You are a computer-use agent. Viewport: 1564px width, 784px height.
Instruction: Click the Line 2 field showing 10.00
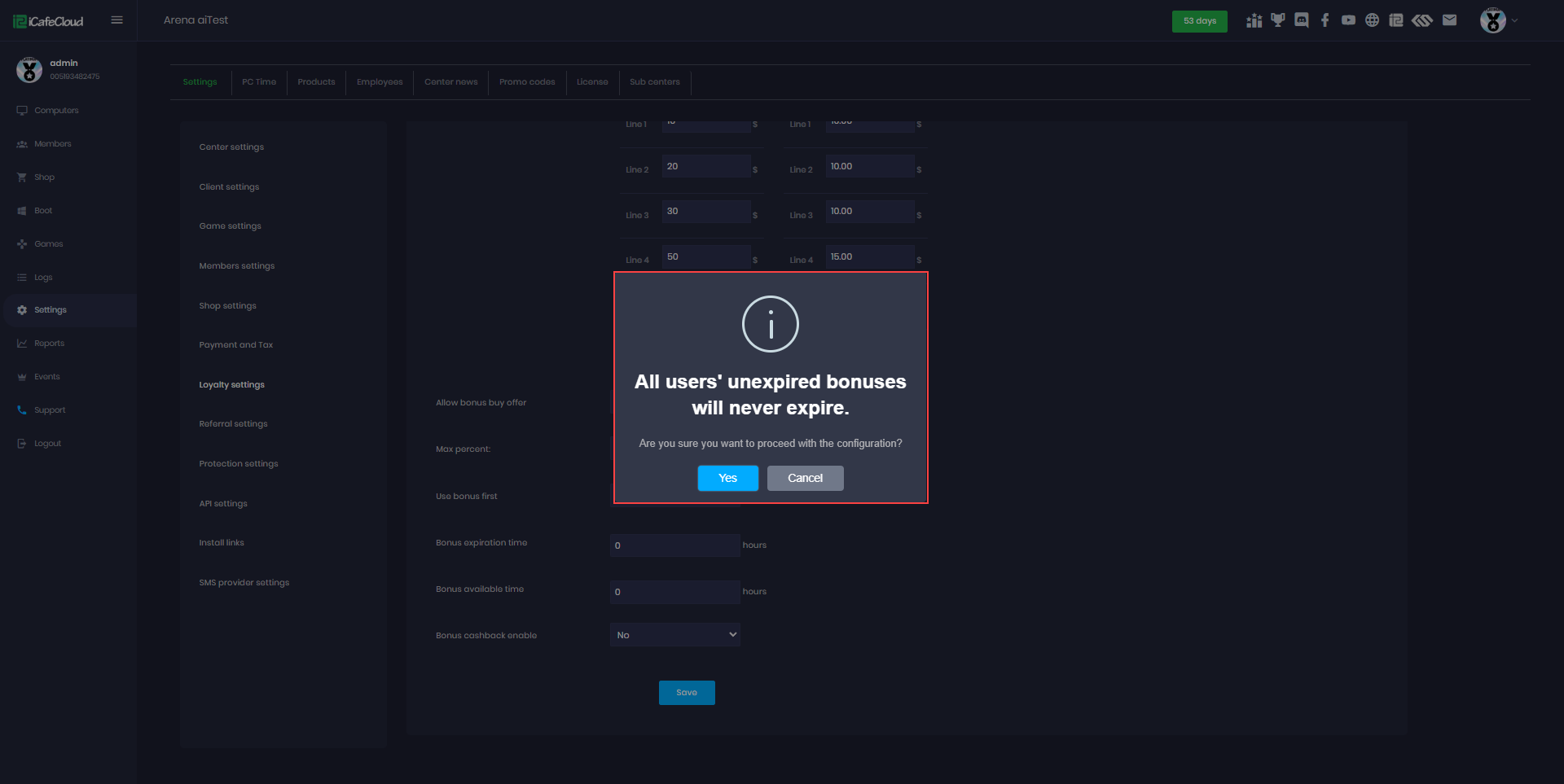pyautogui.click(x=870, y=166)
